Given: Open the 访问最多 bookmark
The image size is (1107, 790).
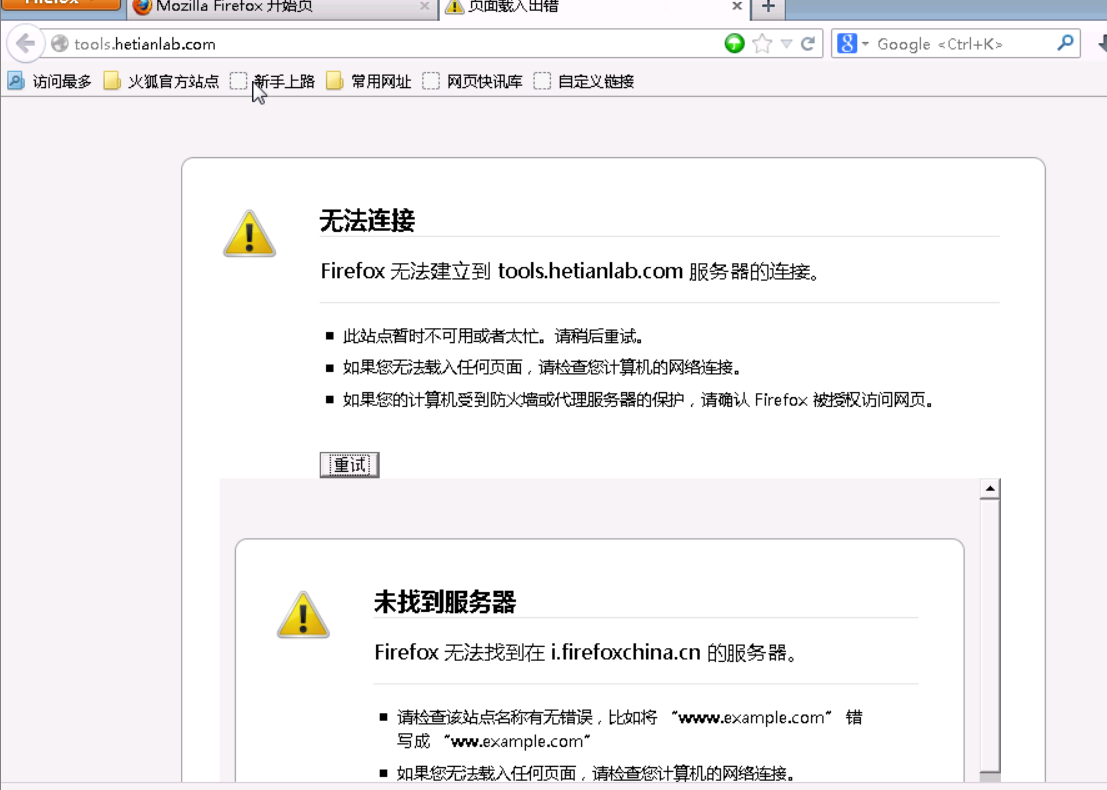Looking at the screenshot, I should tap(49, 82).
